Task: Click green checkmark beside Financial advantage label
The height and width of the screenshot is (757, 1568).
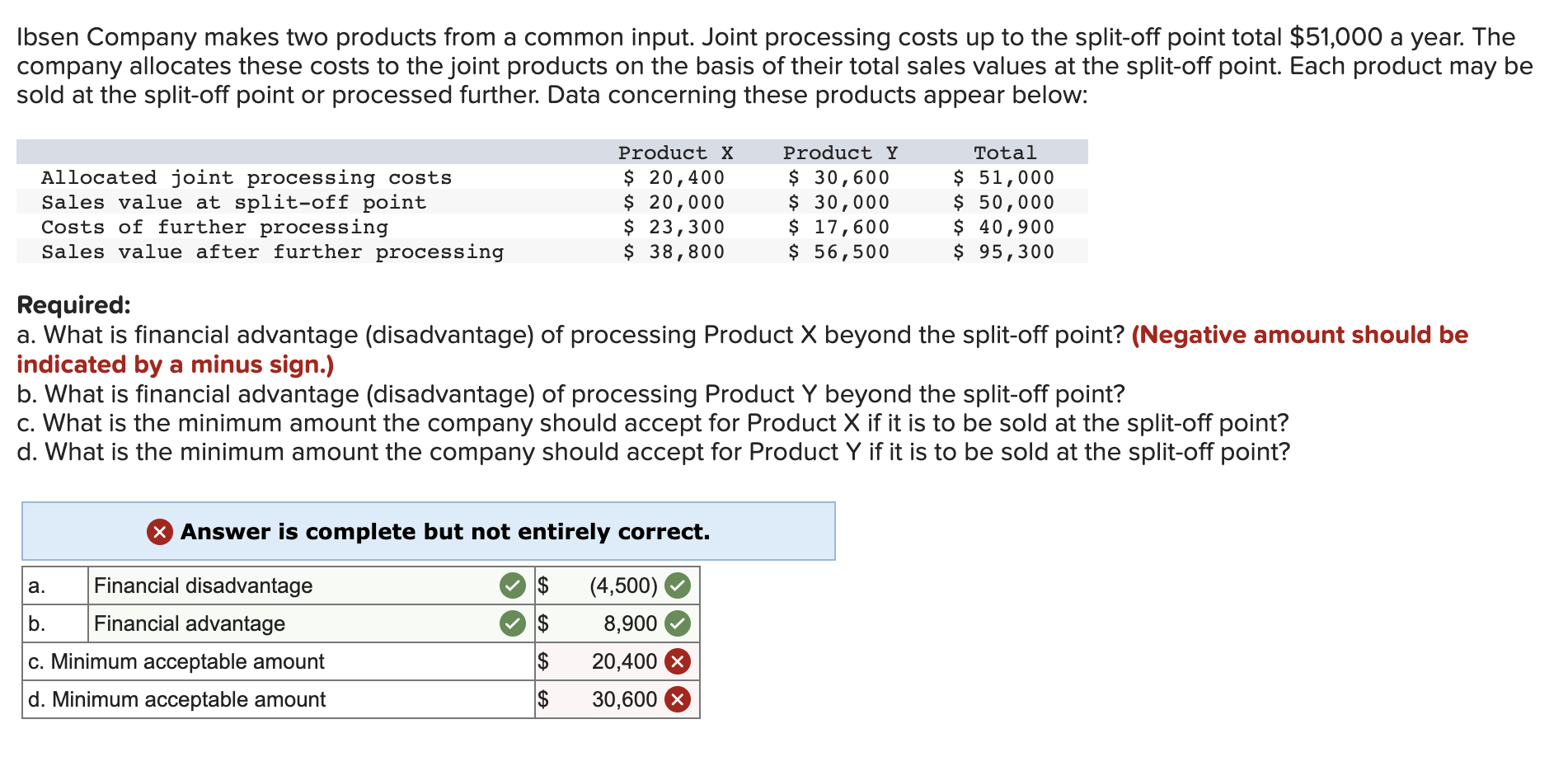Action: pyautogui.click(x=513, y=623)
